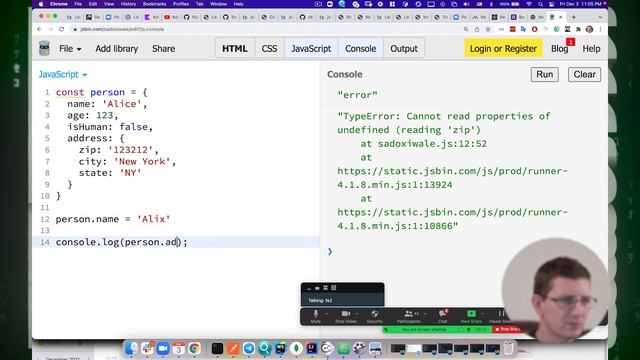Click the share page icon in address bar
Image resolution: width=640 pixels, height=360 pixels.
coord(477,29)
